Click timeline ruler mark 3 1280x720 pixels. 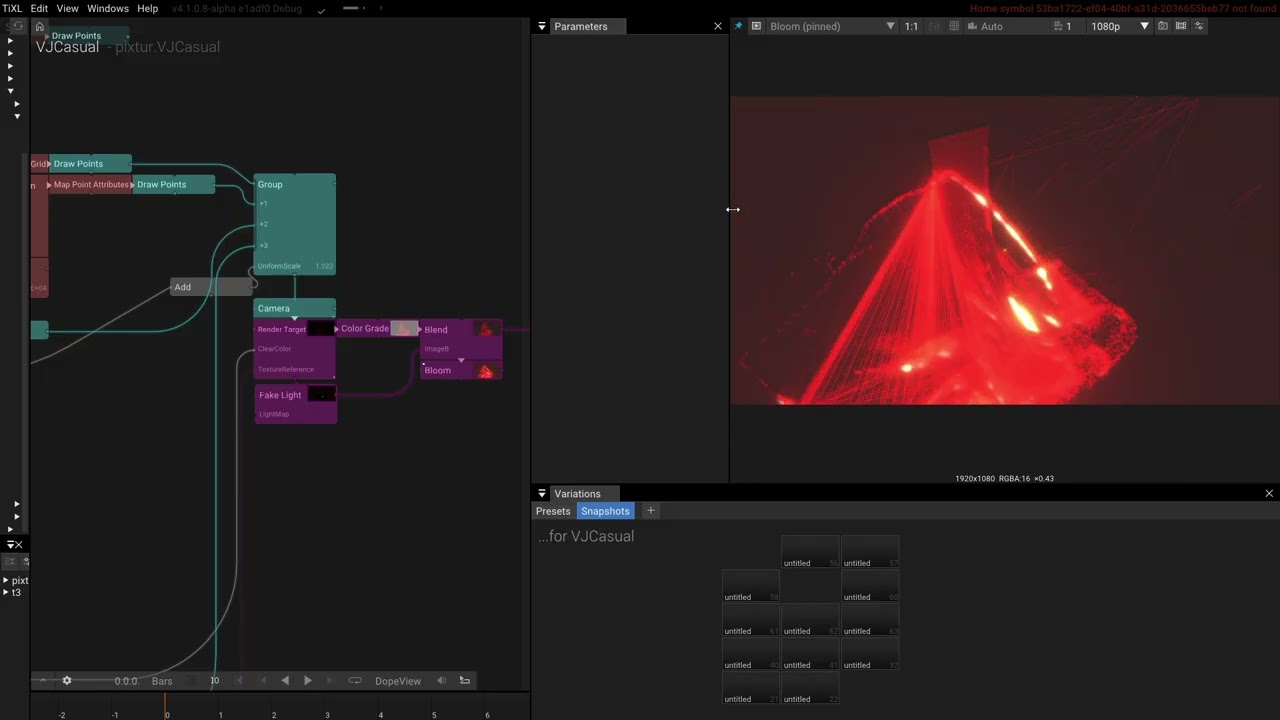point(327,715)
